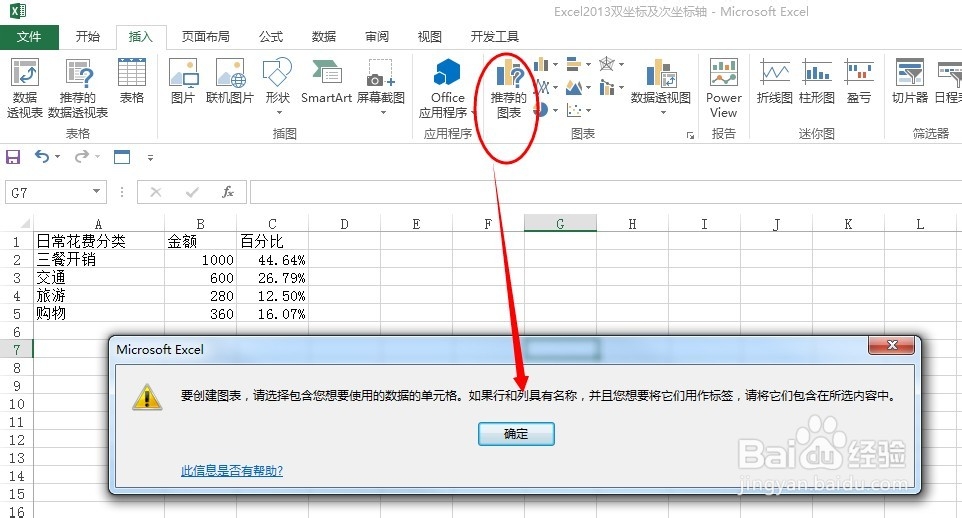Insert a SmartArt graphic

326,81
